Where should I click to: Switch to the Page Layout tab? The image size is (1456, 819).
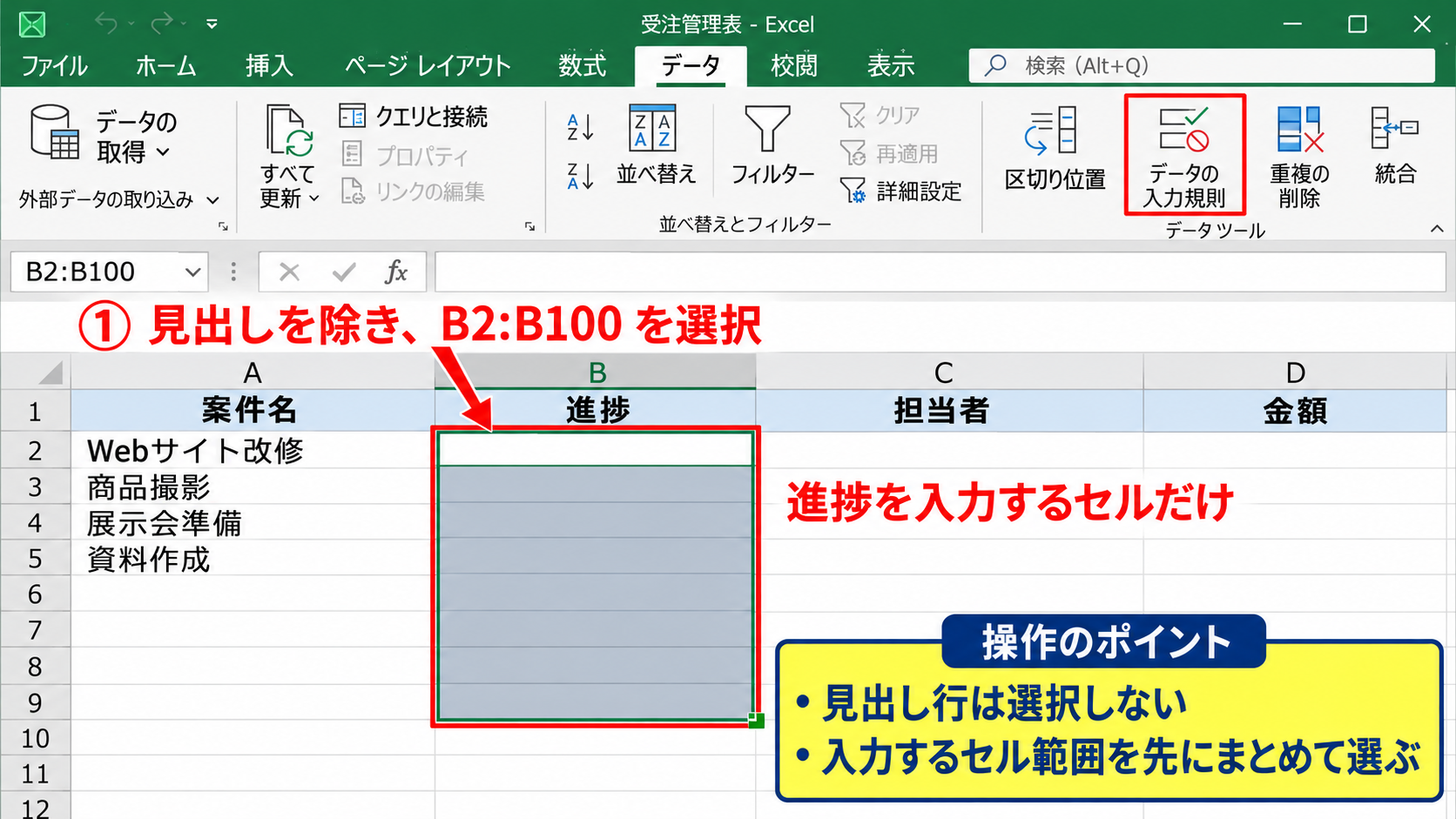coord(428,66)
